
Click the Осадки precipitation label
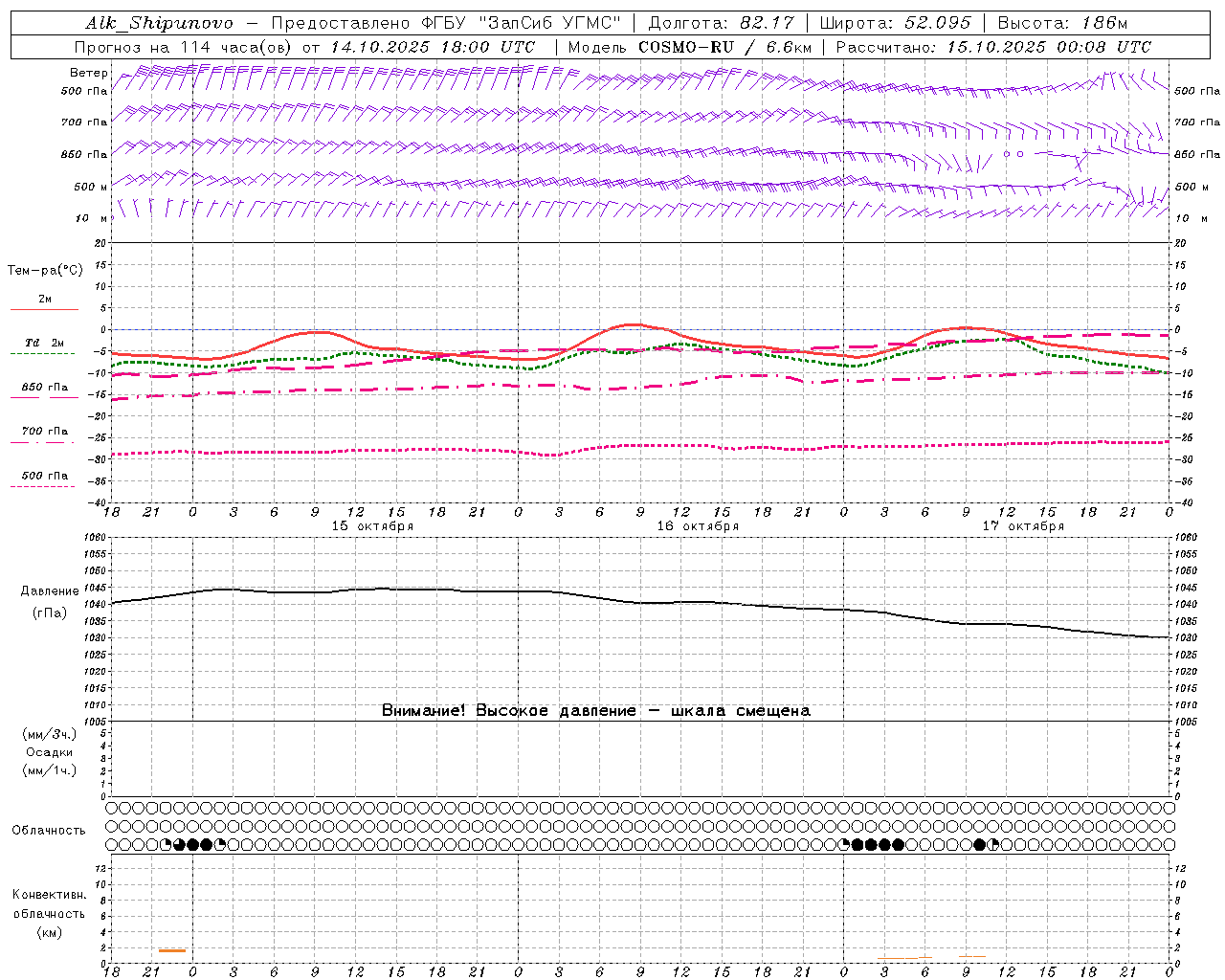[x=49, y=752]
